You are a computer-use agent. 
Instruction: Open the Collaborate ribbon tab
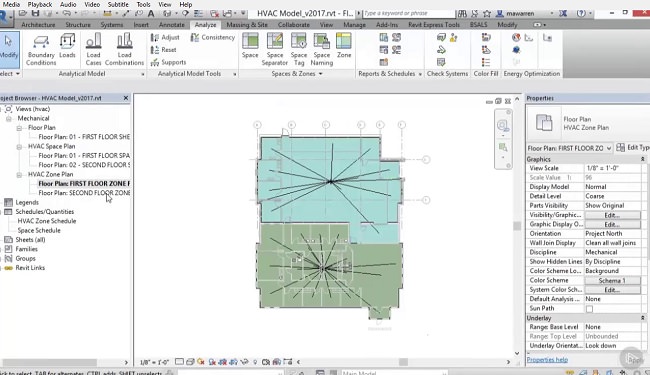click(x=293, y=25)
